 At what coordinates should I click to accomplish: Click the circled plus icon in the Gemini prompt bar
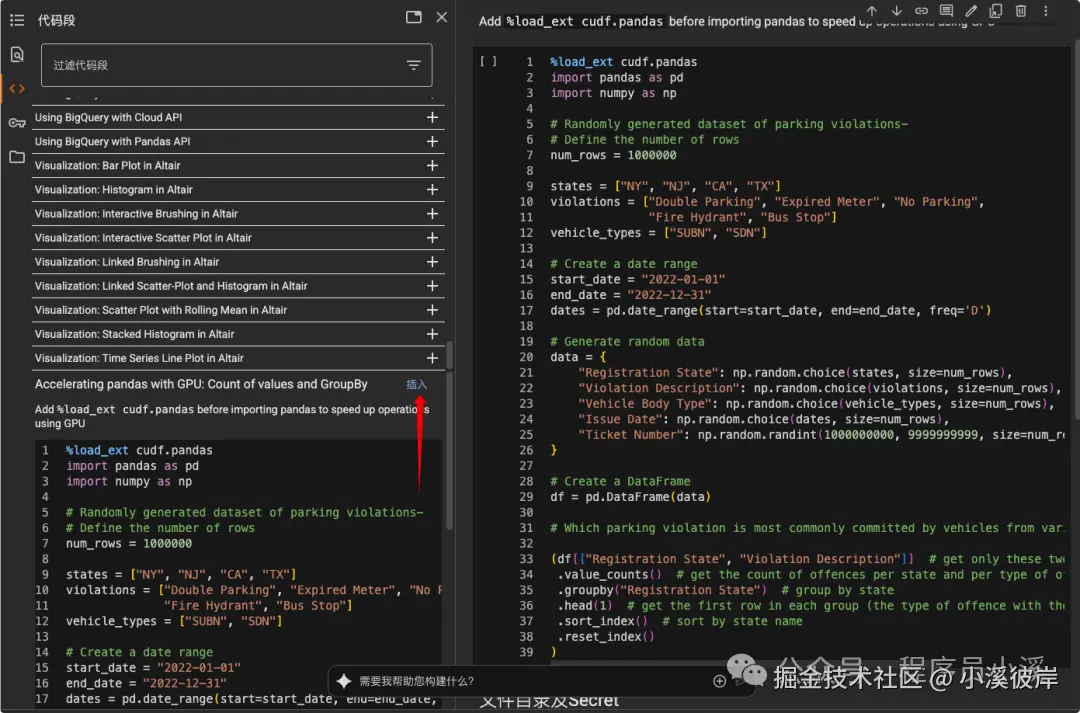point(719,681)
